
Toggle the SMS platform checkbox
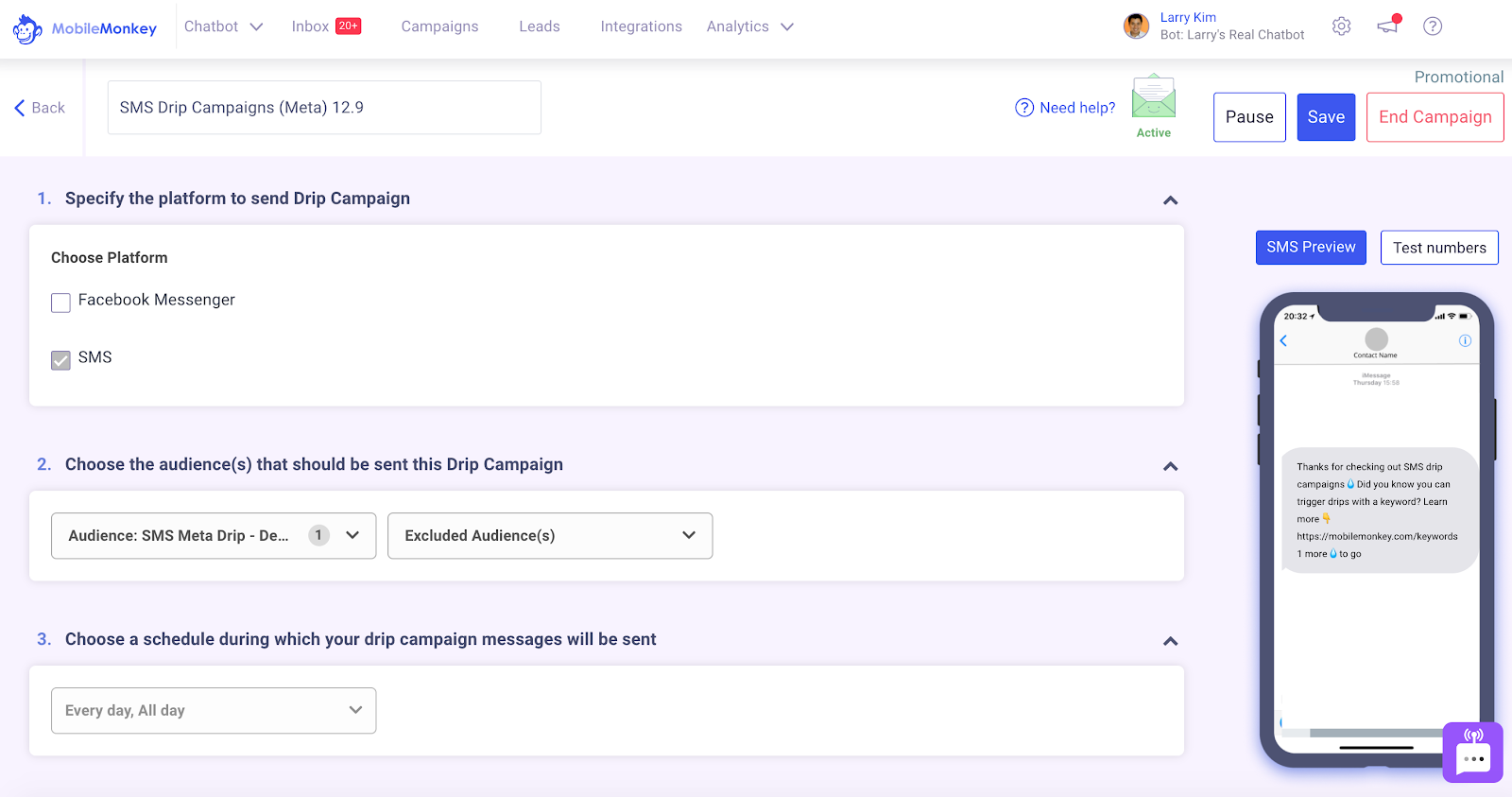coord(60,360)
